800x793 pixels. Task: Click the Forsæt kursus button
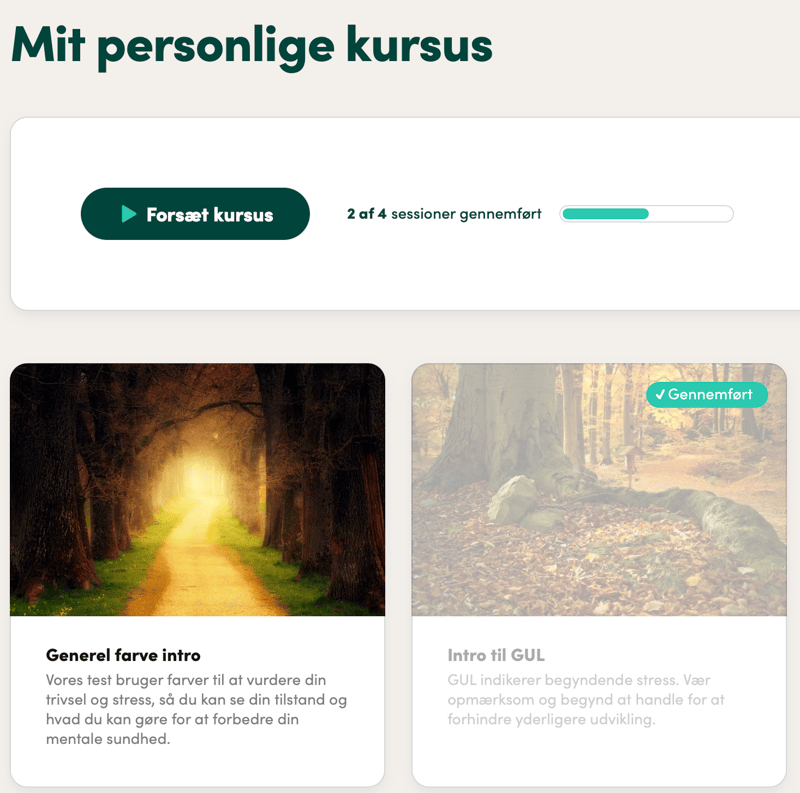pyautogui.click(x=195, y=214)
